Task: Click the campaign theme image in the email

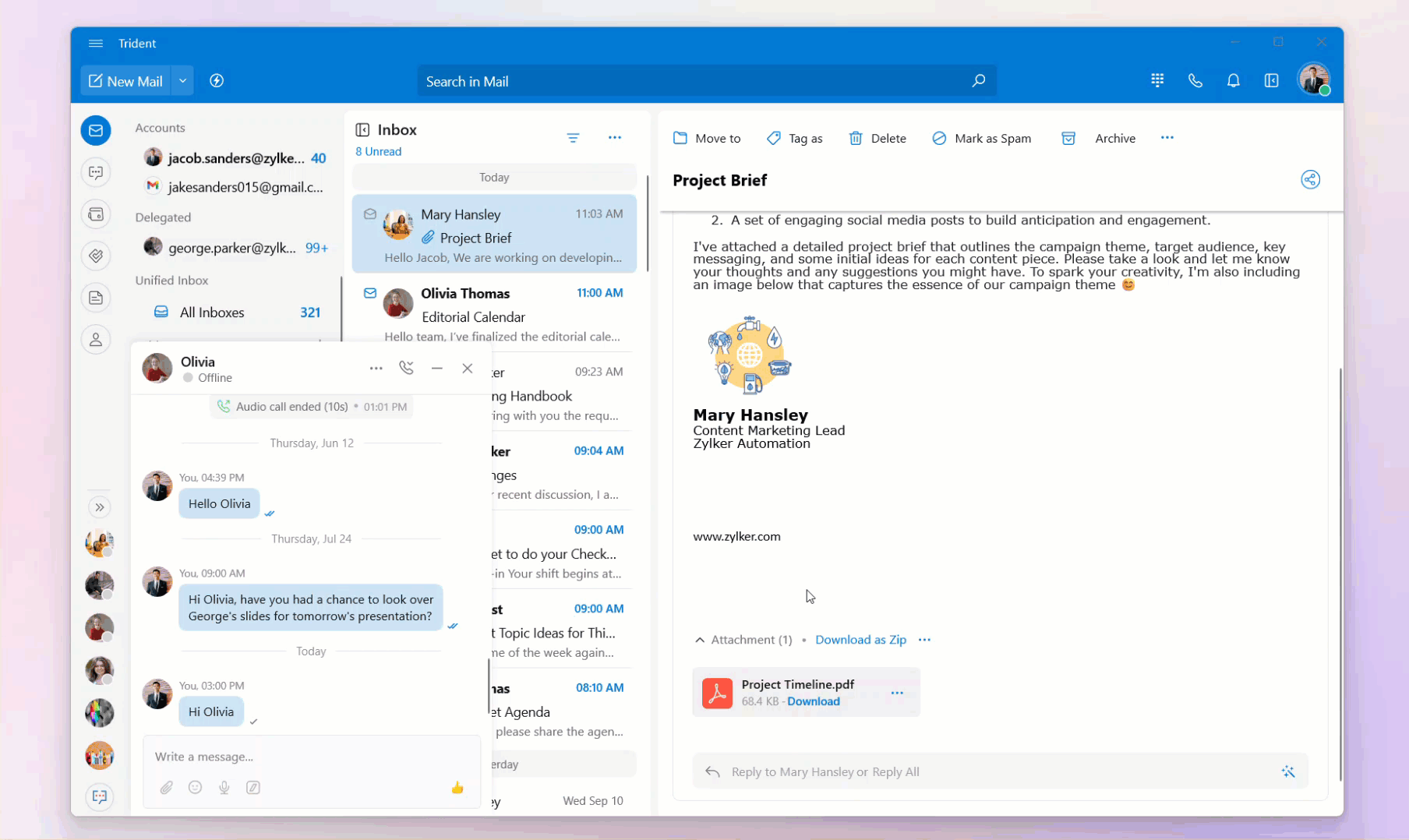Action: 749,355
